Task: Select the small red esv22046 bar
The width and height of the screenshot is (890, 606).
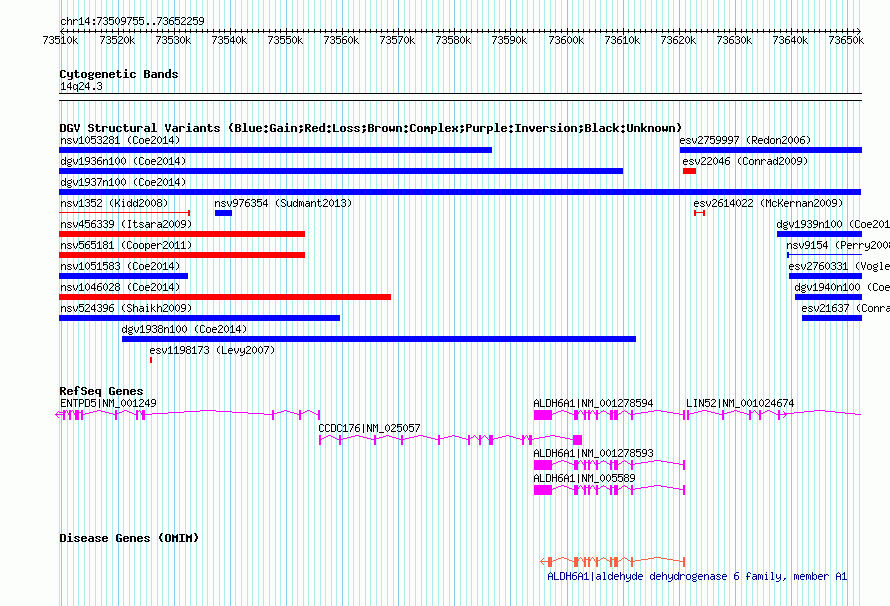Action: click(x=689, y=171)
